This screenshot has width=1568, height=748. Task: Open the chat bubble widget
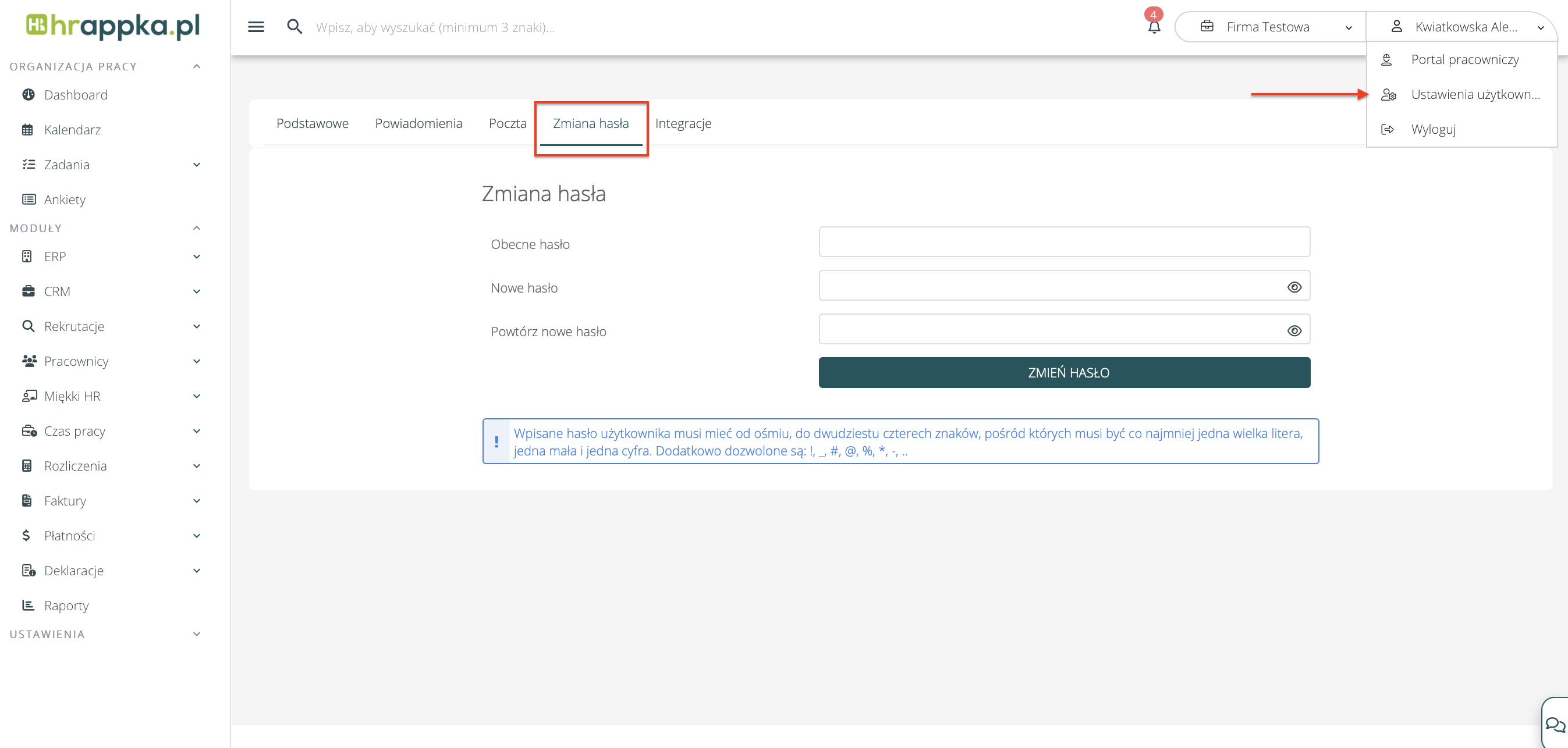pyautogui.click(x=1554, y=724)
